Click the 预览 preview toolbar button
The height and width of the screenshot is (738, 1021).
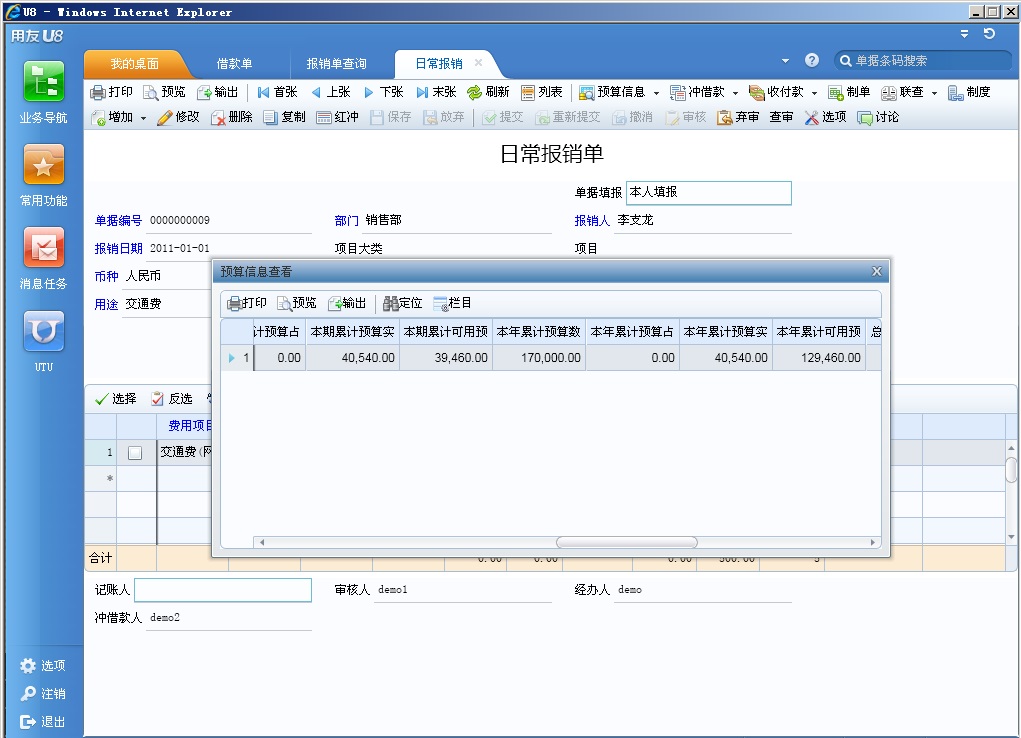(165, 92)
